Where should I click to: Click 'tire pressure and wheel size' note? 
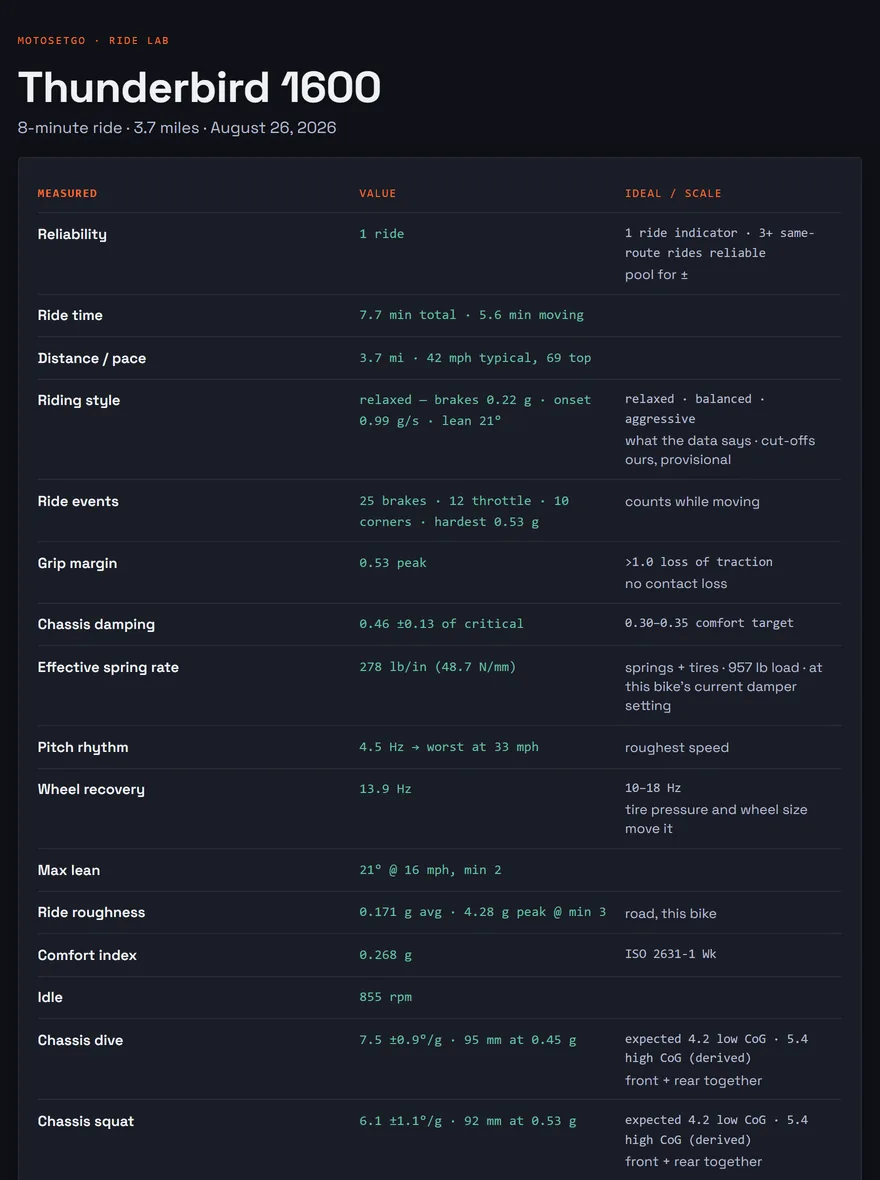(716, 810)
